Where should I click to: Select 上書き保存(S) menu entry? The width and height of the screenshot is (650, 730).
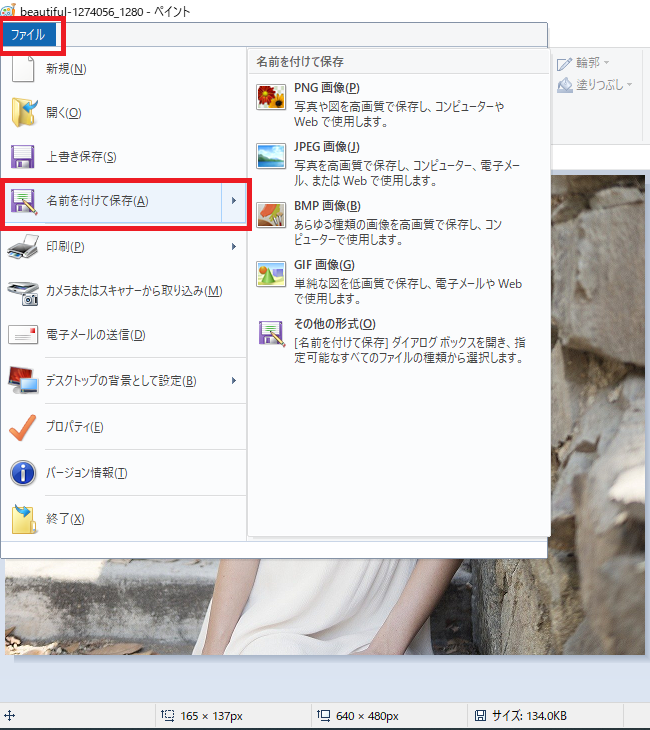pyautogui.click(x=124, y=156)
